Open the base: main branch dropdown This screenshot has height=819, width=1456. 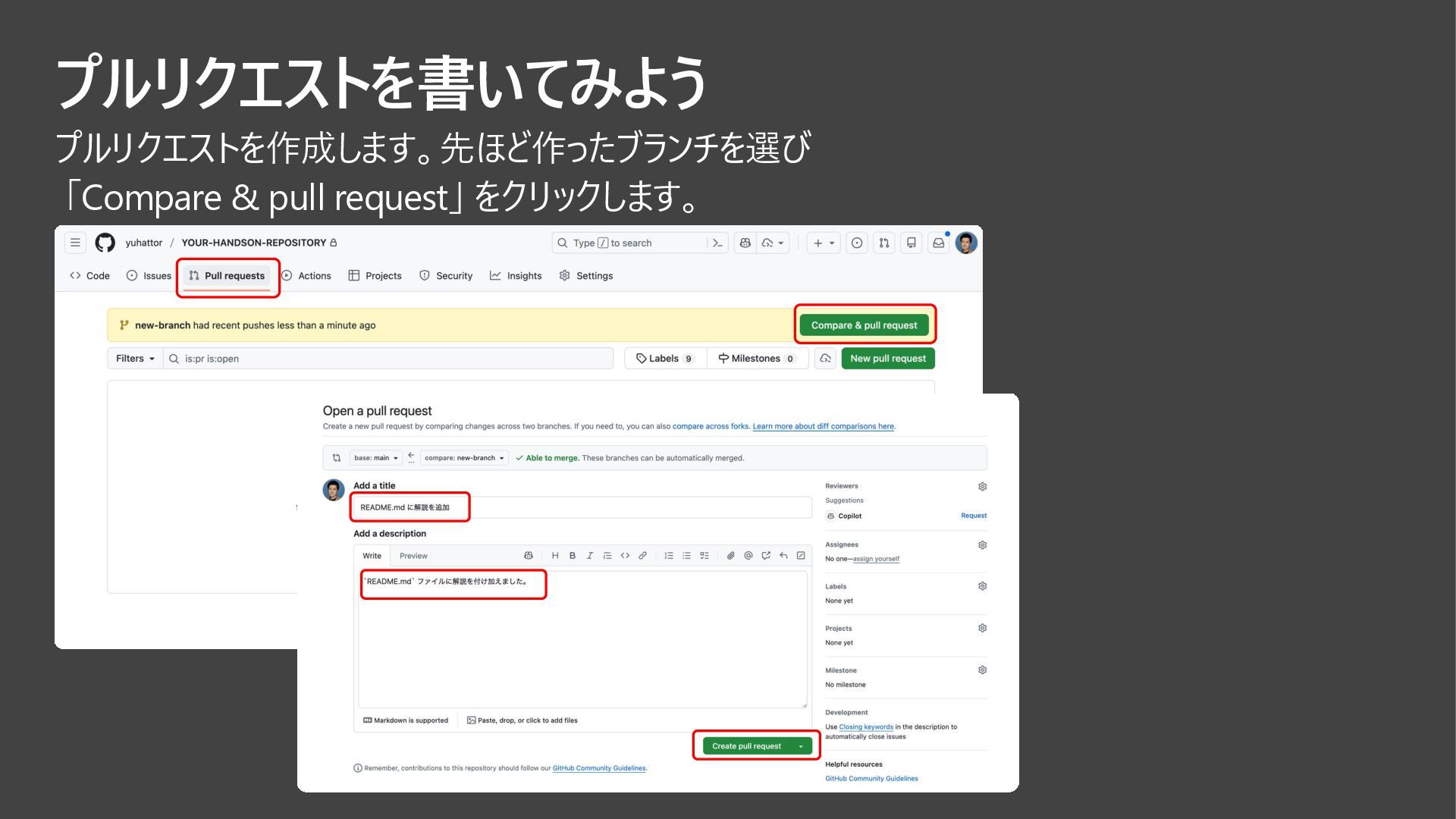click(376, 458)
